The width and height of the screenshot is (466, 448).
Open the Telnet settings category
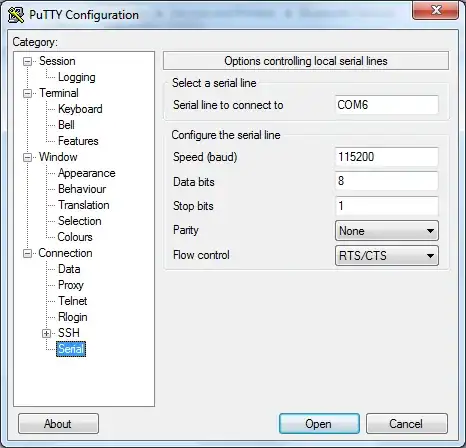tap(73, 301)
